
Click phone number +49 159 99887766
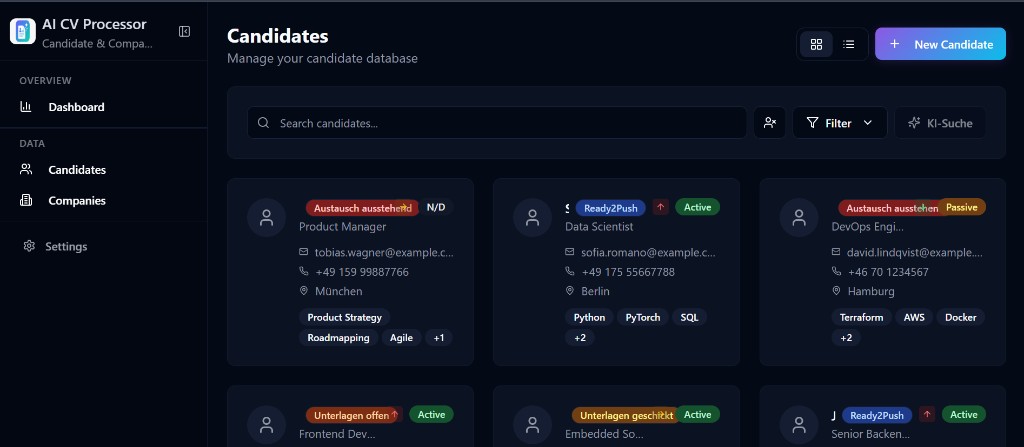point(362,272)
